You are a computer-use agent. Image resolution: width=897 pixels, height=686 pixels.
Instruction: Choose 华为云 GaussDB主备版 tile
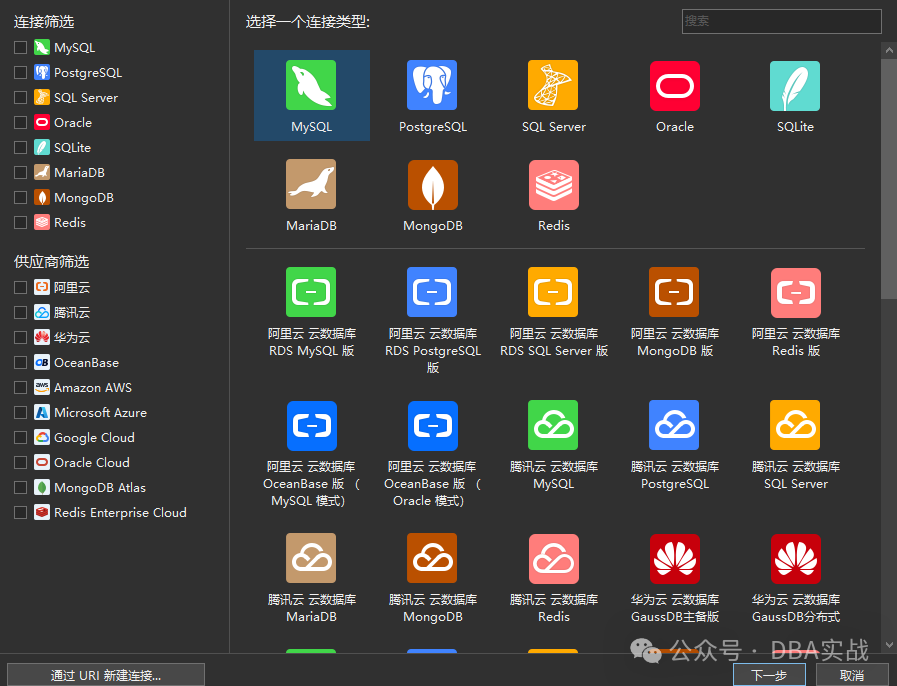pos(674,578)
